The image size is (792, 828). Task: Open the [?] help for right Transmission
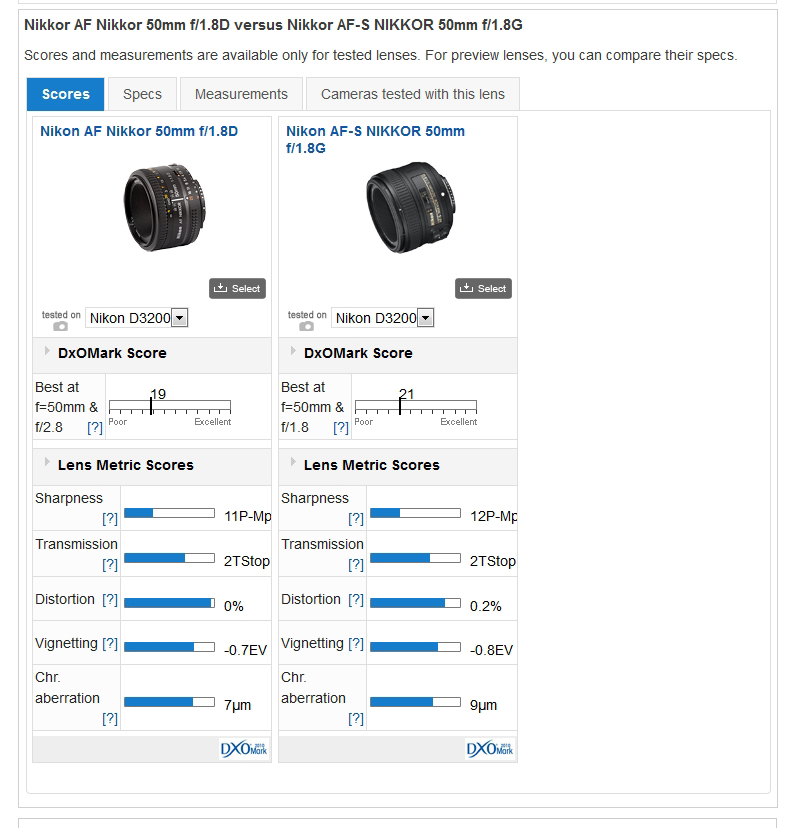[356, 564]
